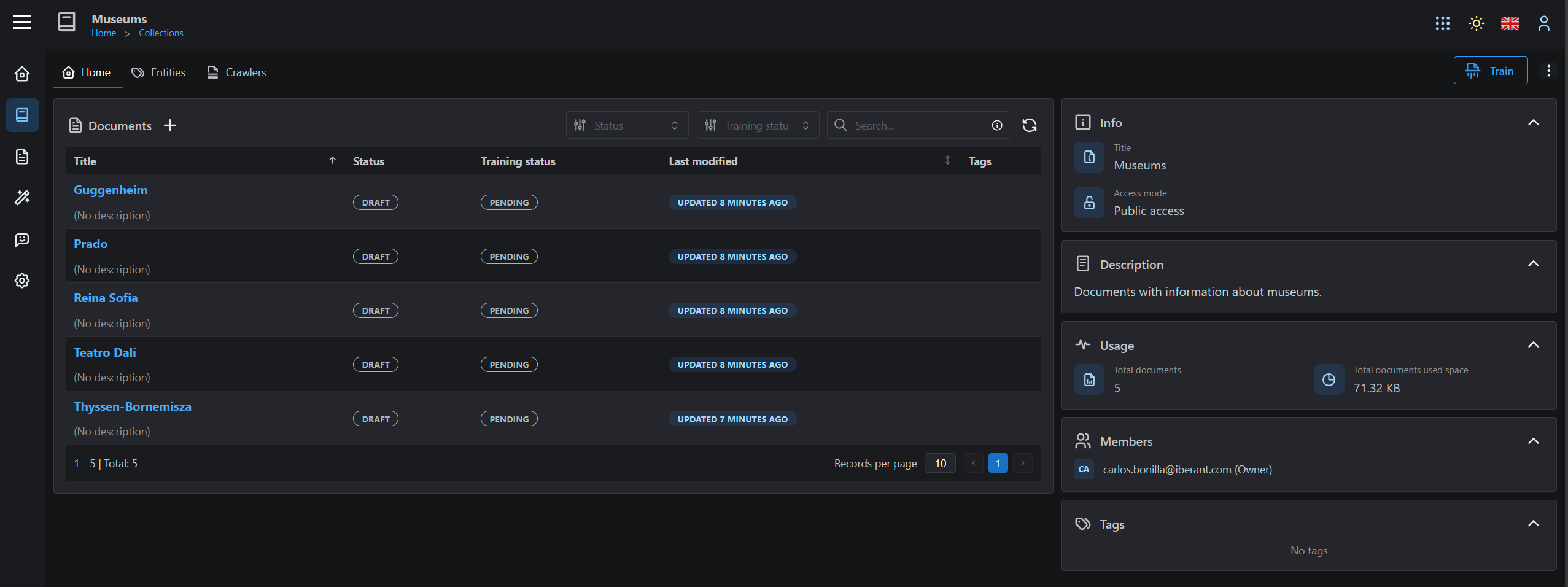Click the Access mode lock icon

(1089, 203)
